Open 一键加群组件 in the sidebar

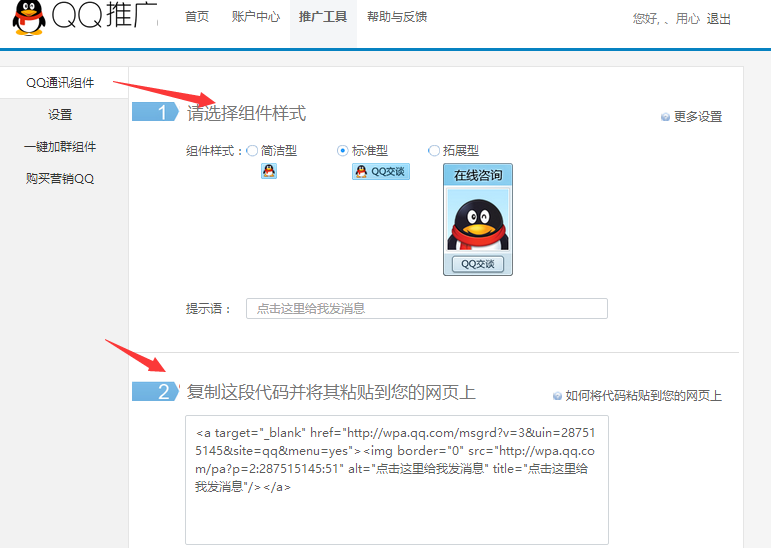coord(60,147)
